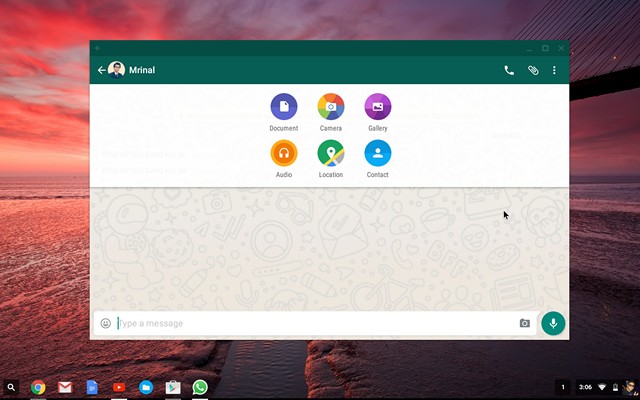Select Audio attachment option
Image resolution: width=640 pixels, height=400 pixels.
point(284,153)
